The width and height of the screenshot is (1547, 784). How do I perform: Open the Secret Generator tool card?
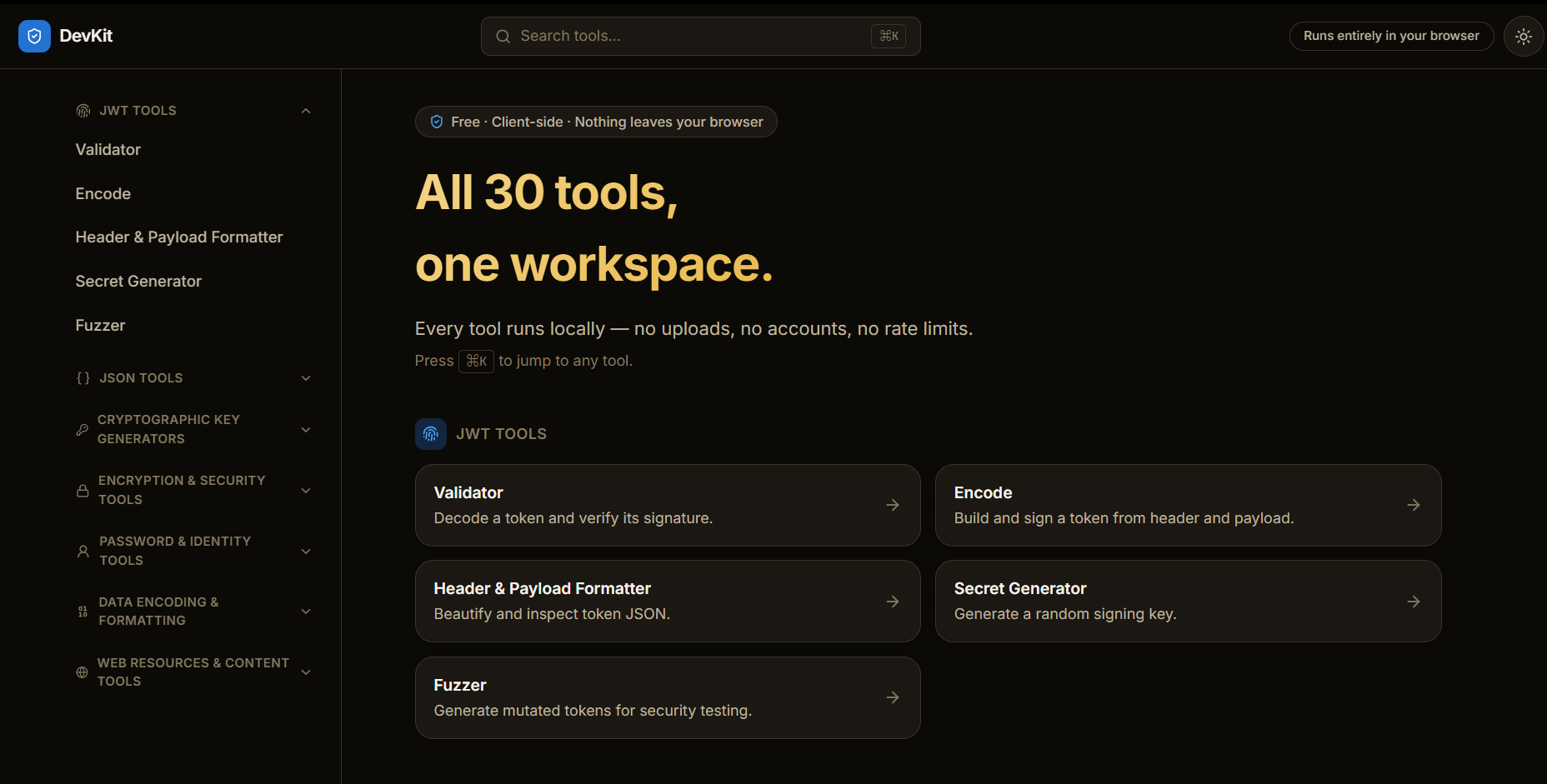pyautogui.click(x=1188, y=602)
